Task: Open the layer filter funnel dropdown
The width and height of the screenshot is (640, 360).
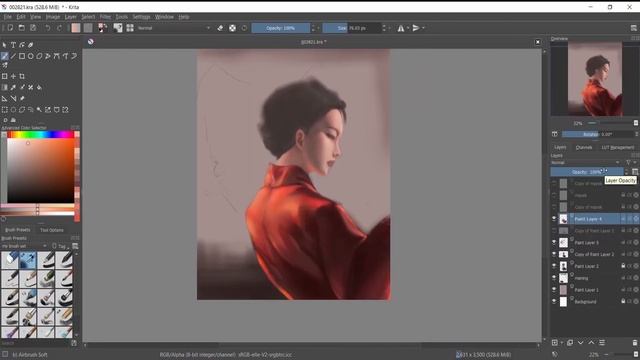Action: [630, 162]
